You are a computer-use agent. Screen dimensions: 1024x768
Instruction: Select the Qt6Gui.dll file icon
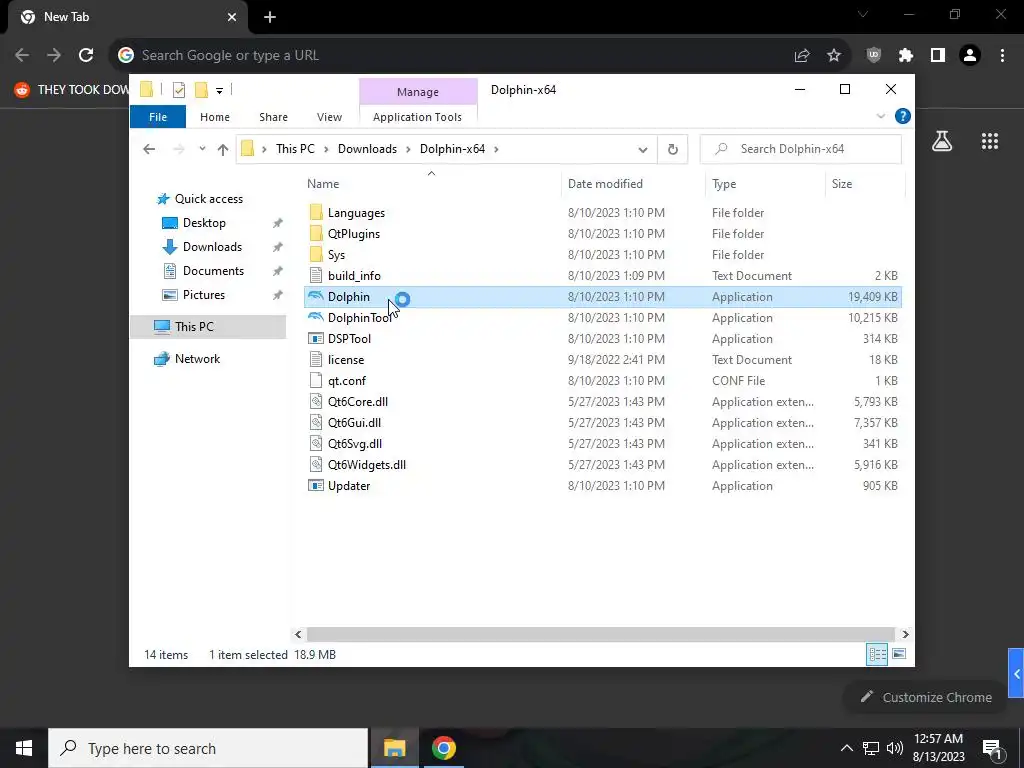(316, 423)
